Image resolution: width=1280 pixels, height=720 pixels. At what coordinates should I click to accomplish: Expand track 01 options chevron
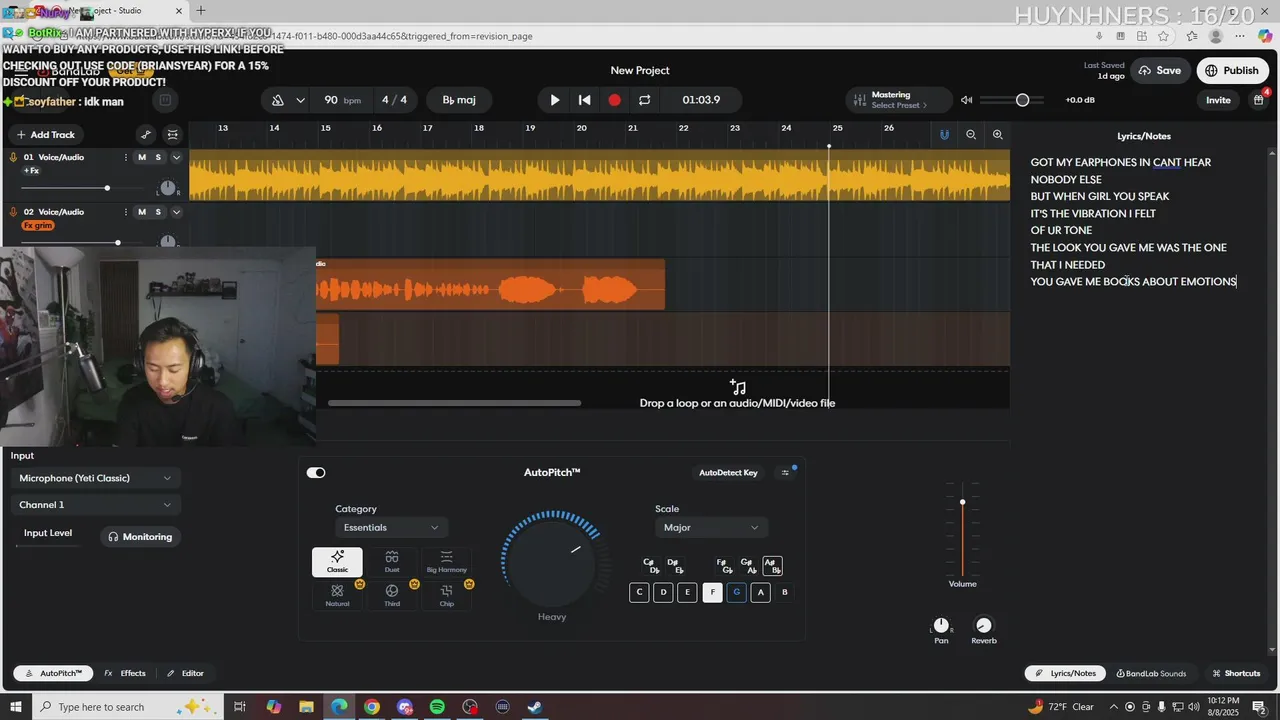(176, 157)
